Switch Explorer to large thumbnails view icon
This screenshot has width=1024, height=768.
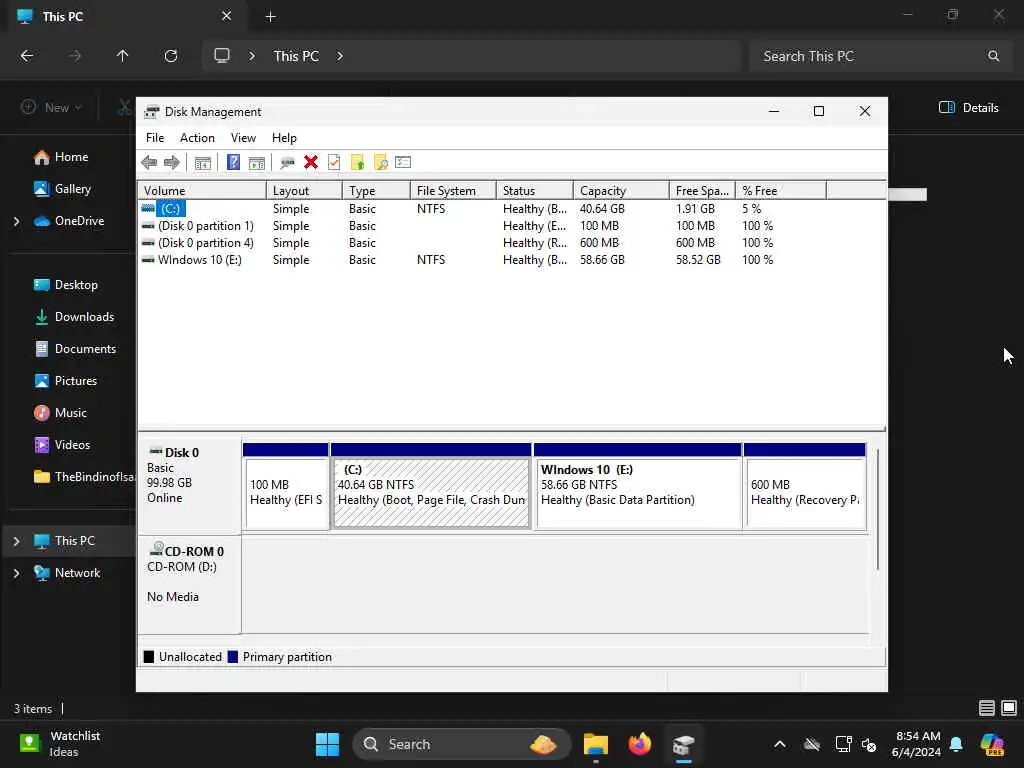1009,709
